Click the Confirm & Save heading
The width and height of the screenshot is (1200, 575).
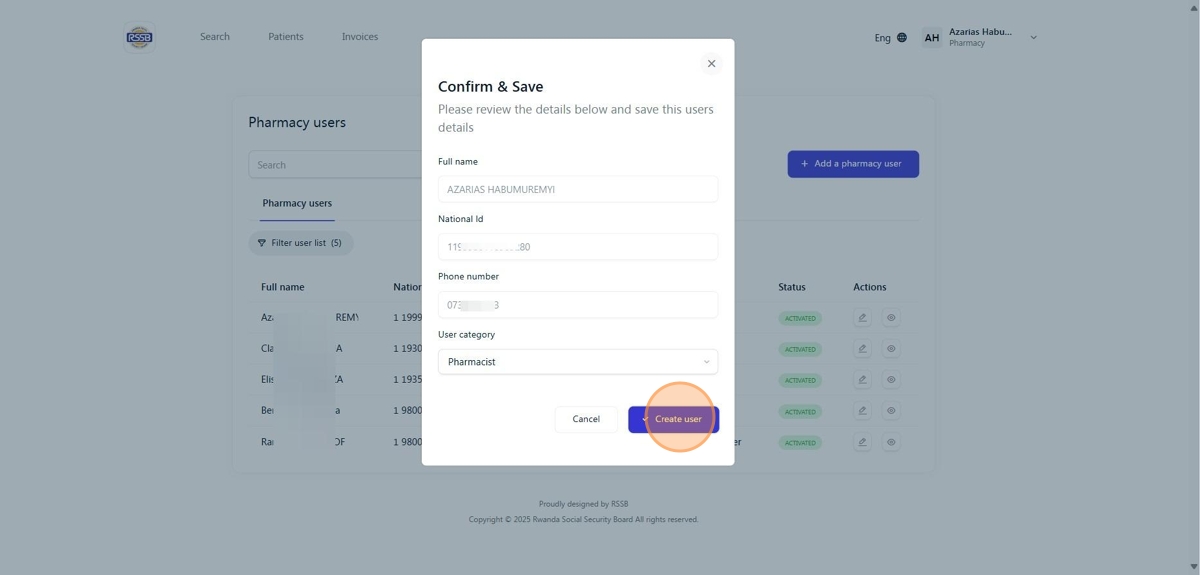pos(491,87)
